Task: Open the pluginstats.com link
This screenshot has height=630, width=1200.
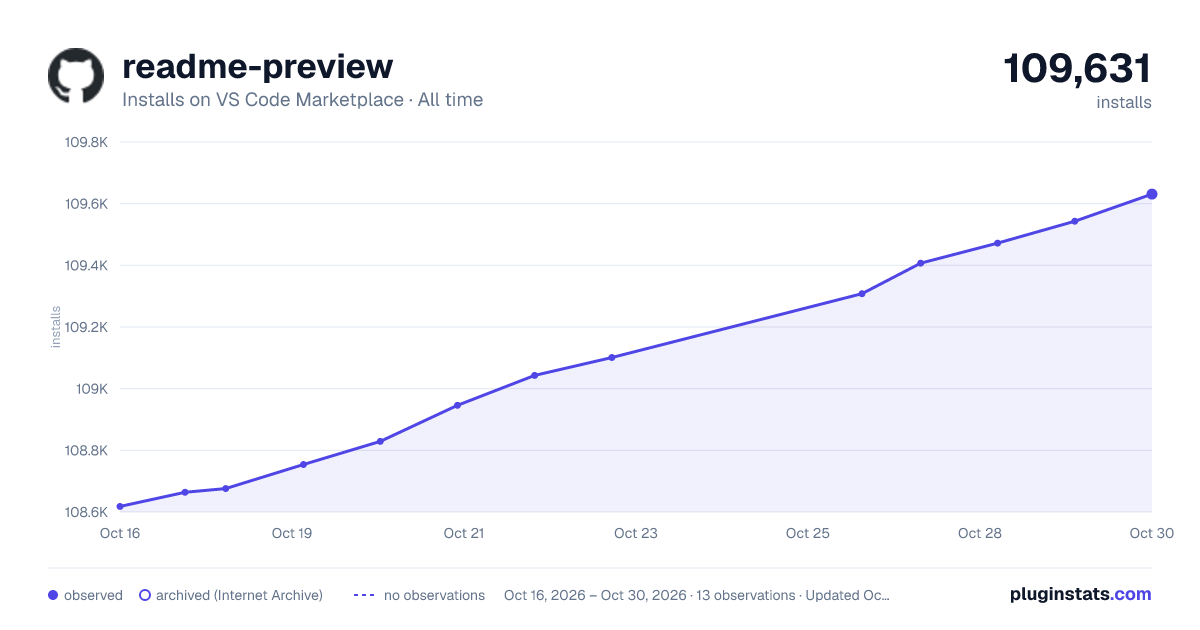Action: point(1081,594)
